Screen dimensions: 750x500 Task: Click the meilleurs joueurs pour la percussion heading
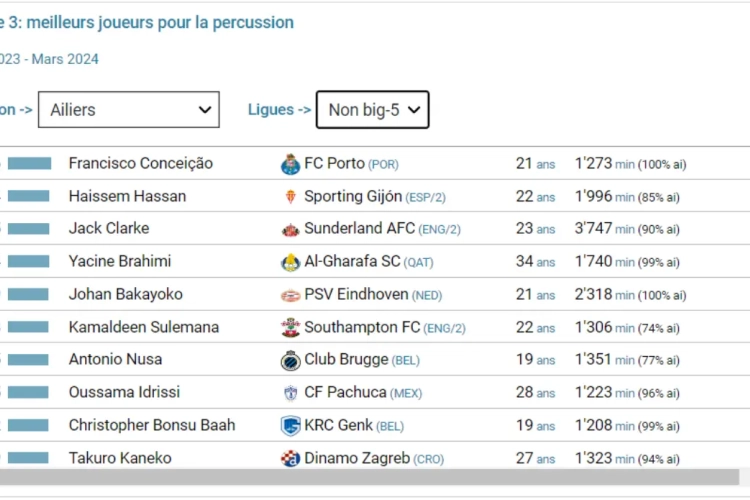coord(160,22)
